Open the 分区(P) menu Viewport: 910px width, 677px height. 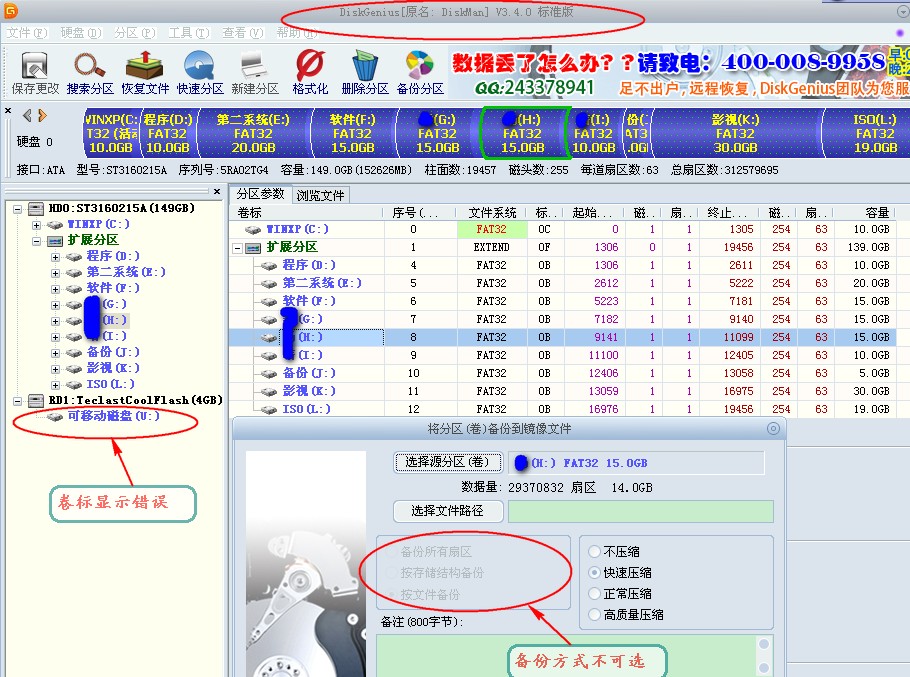pyautogui.click(x=135, y=33)
